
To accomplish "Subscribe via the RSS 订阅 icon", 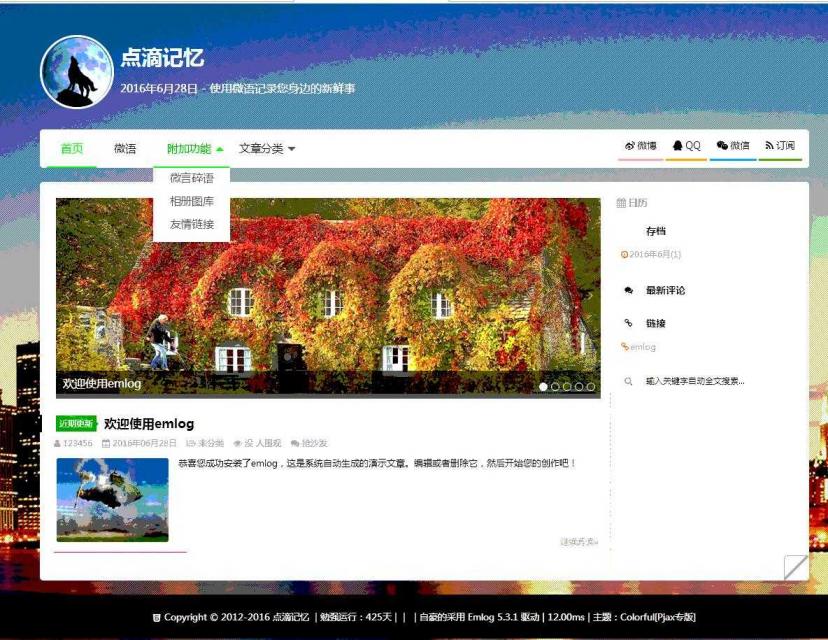I will (769, 144).
